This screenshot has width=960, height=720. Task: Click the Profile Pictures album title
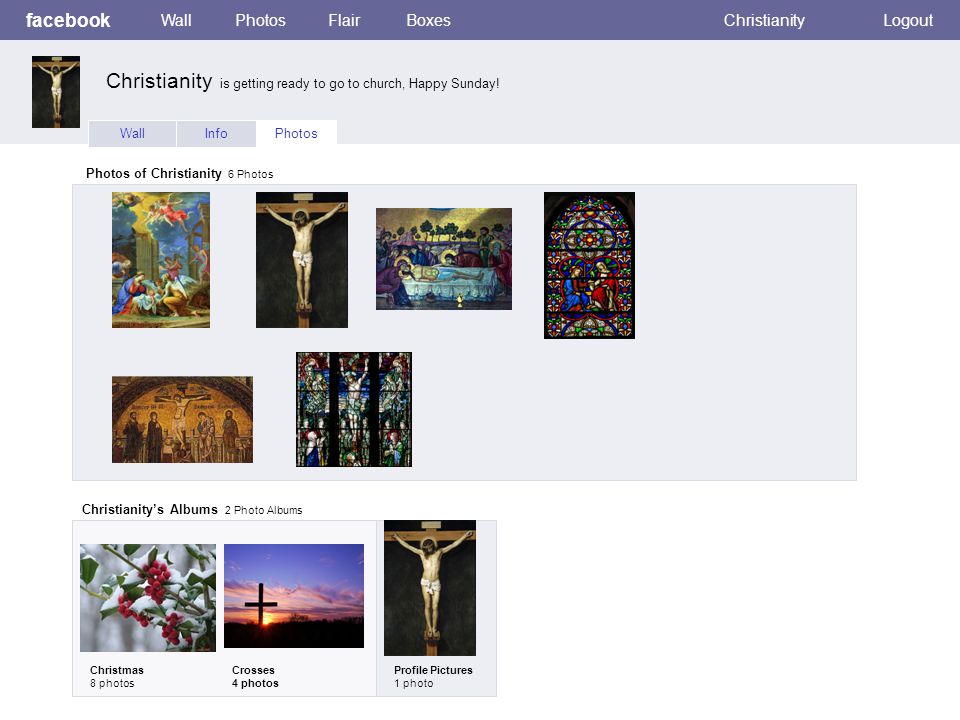click(x=433, y=670)
